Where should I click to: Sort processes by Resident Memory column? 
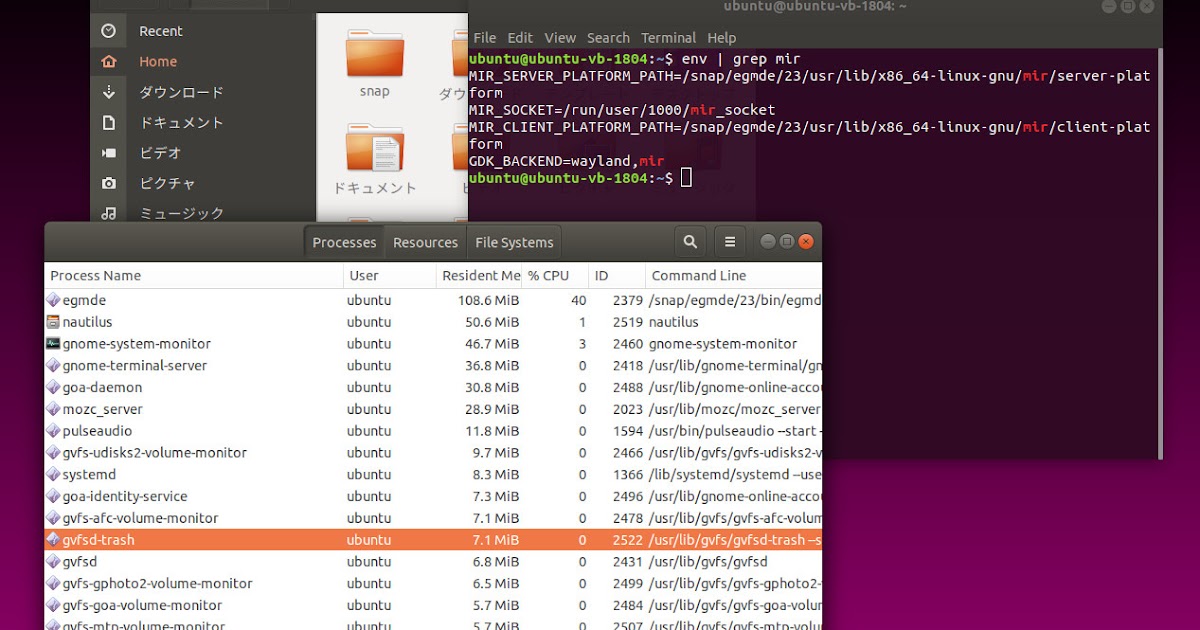[481, 275]
